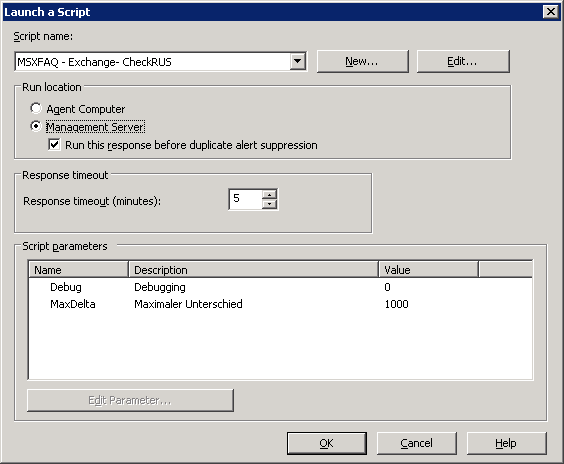The width and height of the screenshot is (564, 464).
Task: Click the Description column header
Action: (x=253, y=269)
